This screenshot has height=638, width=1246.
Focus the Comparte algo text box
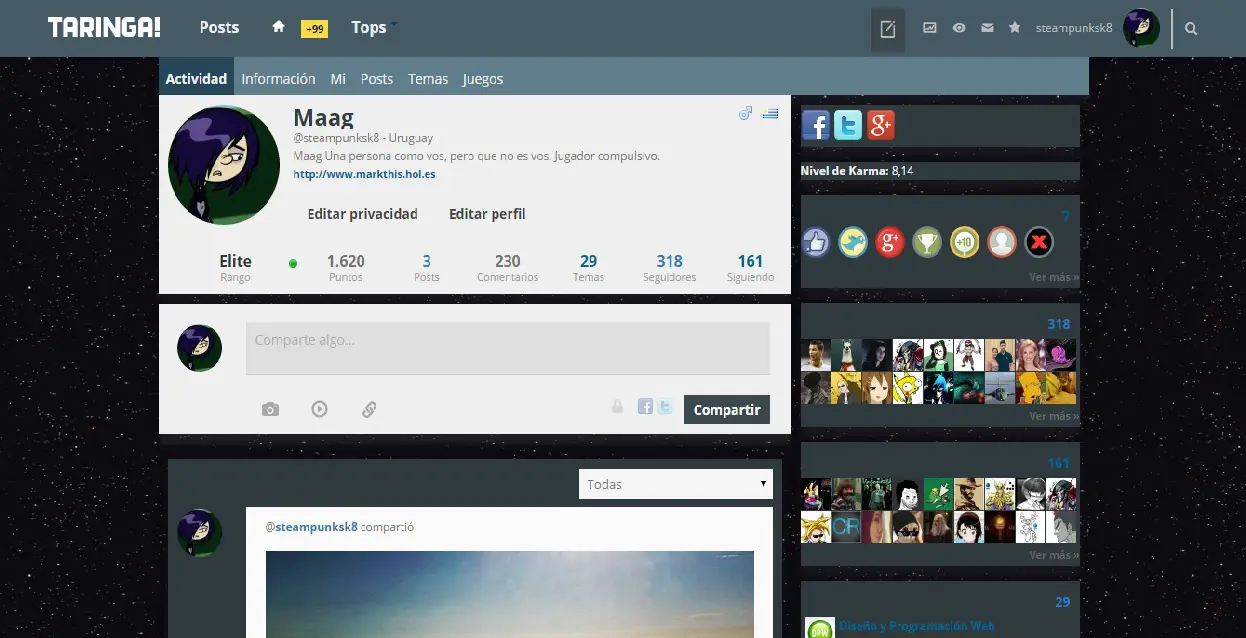508,348
